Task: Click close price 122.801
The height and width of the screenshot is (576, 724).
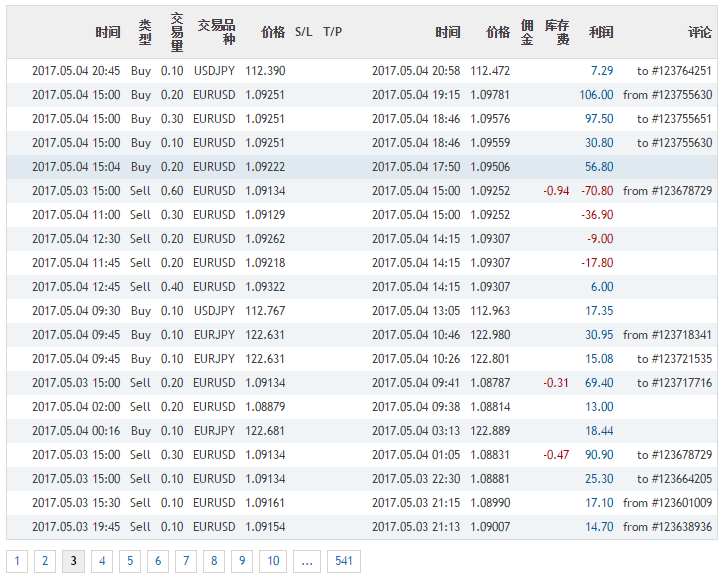Action: [x=490, y=359]
